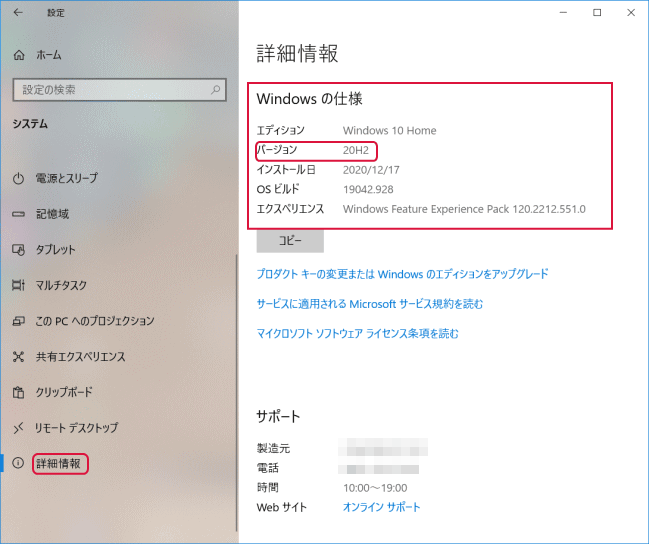Click the タブレット tablet icon
The image size is (649, 544).
[x=18, y=250]
